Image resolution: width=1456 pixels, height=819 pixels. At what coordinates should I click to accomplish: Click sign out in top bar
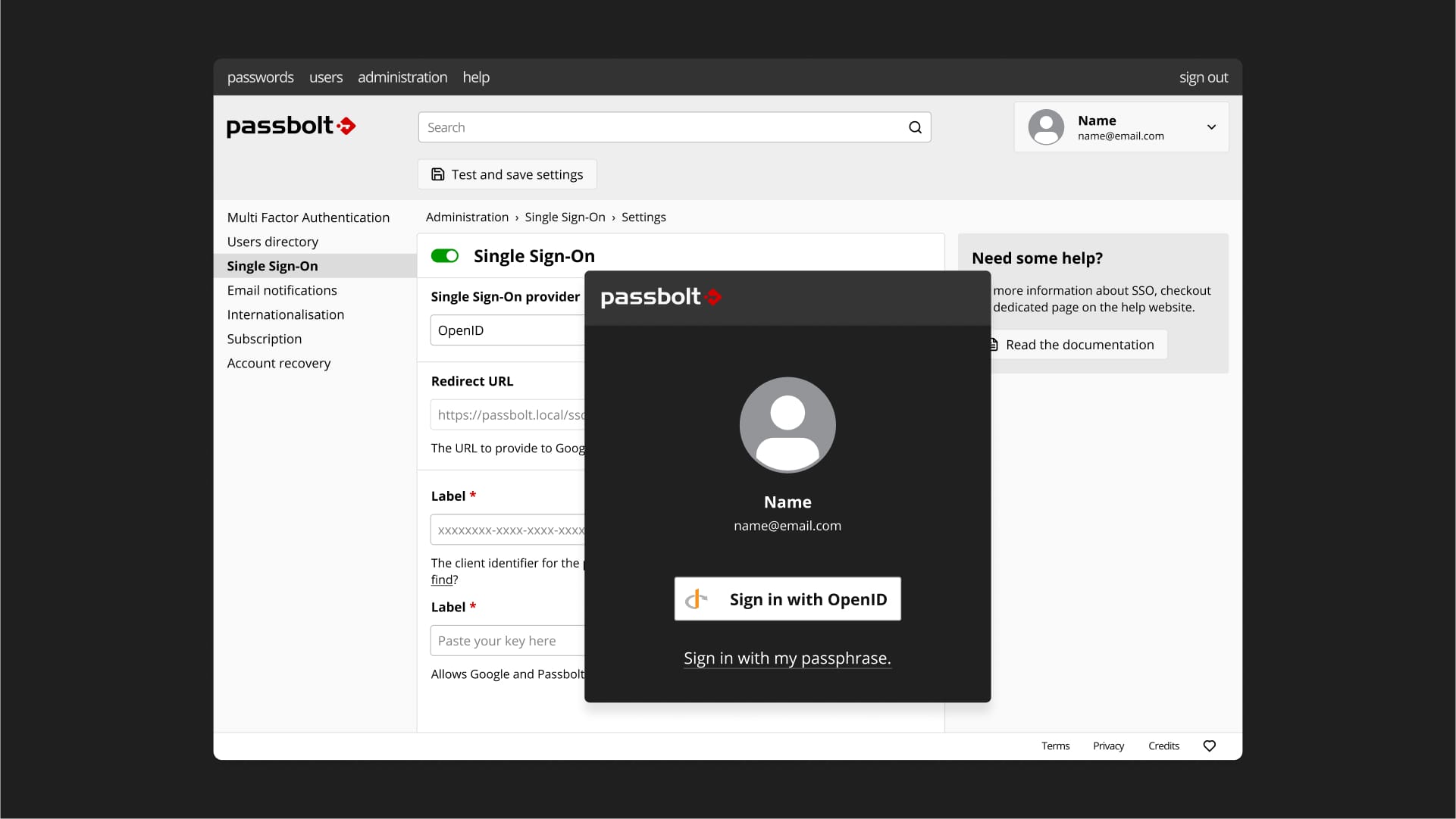coord(1203,77)
